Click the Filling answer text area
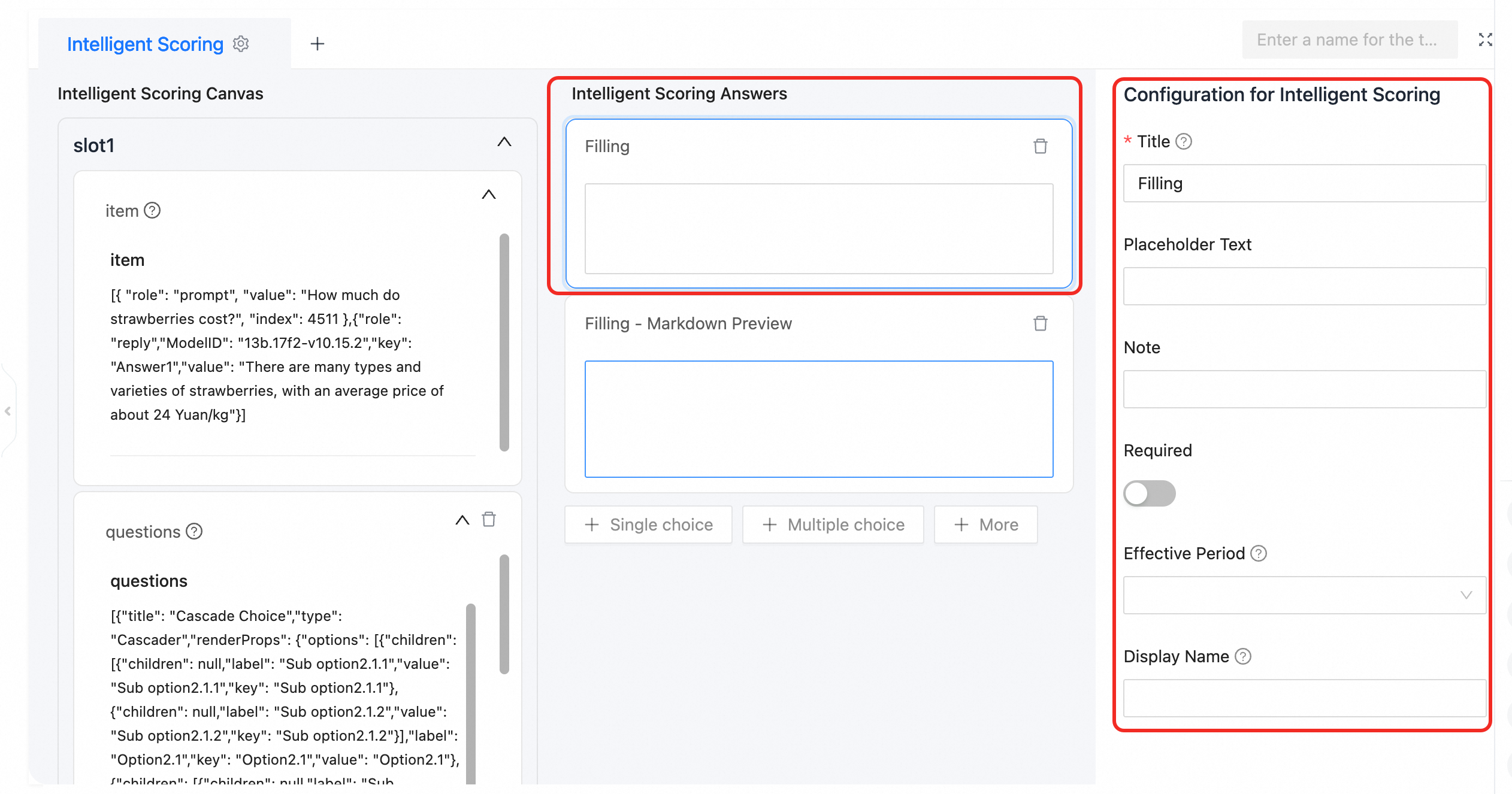 (x=819, y=229)
